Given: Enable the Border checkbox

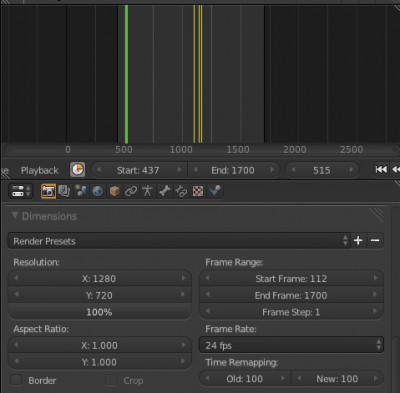Looking at the screenshot, I should [16, 380].
